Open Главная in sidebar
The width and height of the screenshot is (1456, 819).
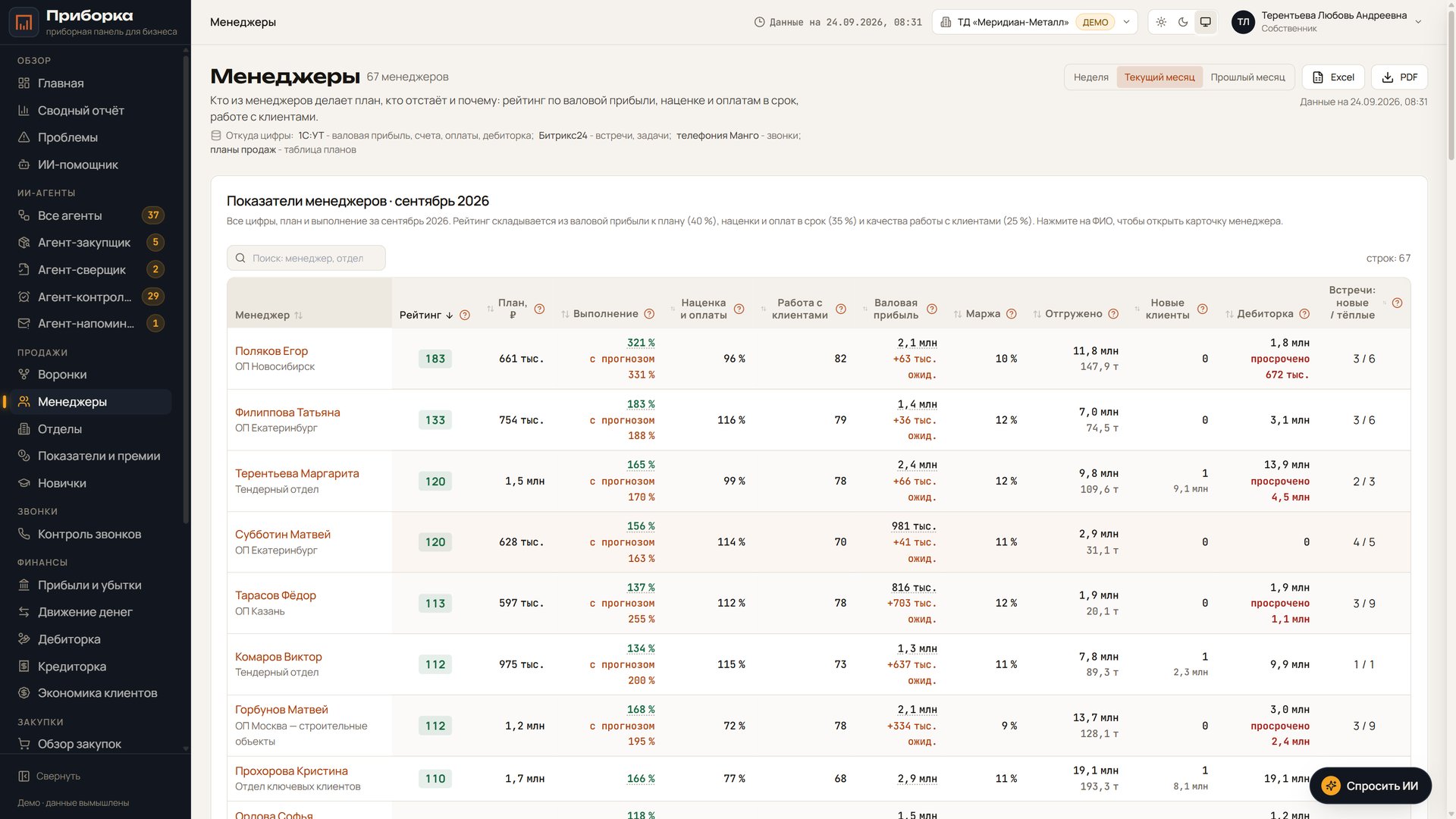click(x=91, y=83)
